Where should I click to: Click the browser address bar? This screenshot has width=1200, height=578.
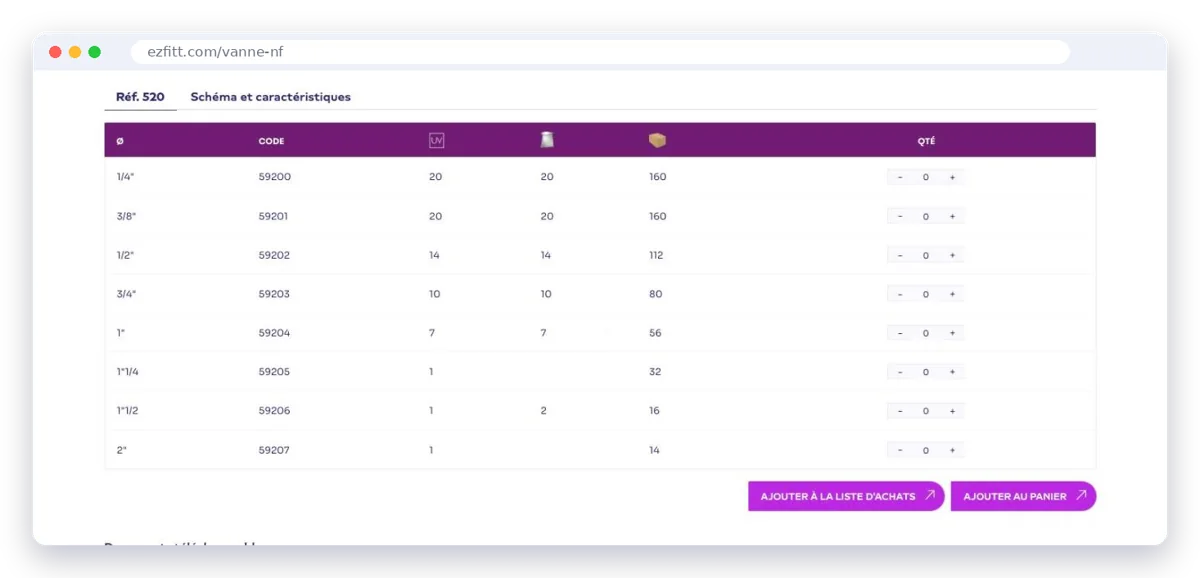(x=600, y=52)
